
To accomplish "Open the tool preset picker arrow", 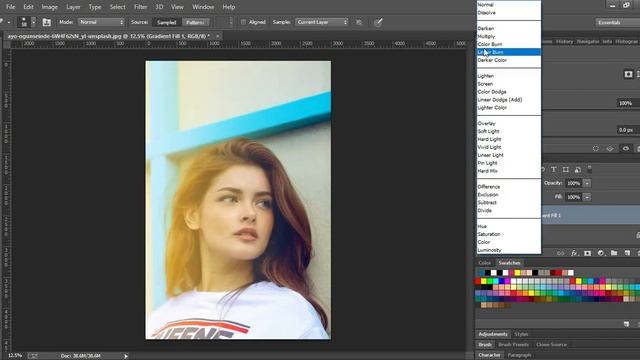I will click(8, 22).
